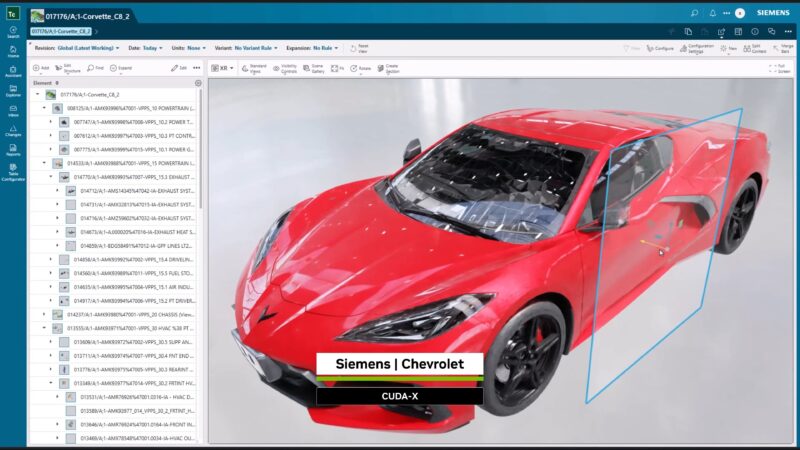Open Standard Views in the viewer toolbar
Image resolution: width=800 pixels, height=450 pixels.
point(254,68)
